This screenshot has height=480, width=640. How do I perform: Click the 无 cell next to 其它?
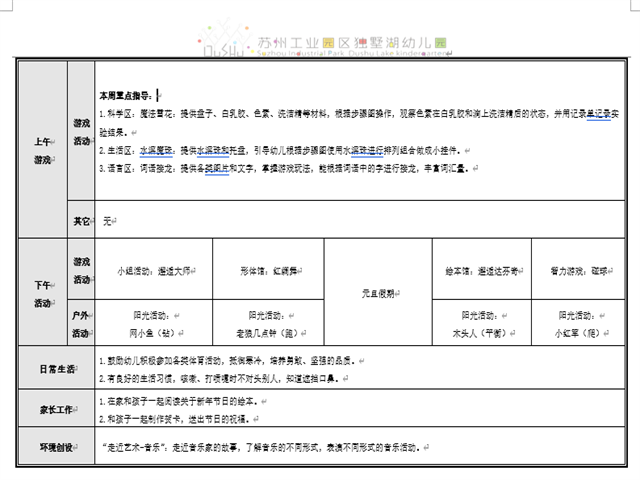tap(359, 220)
